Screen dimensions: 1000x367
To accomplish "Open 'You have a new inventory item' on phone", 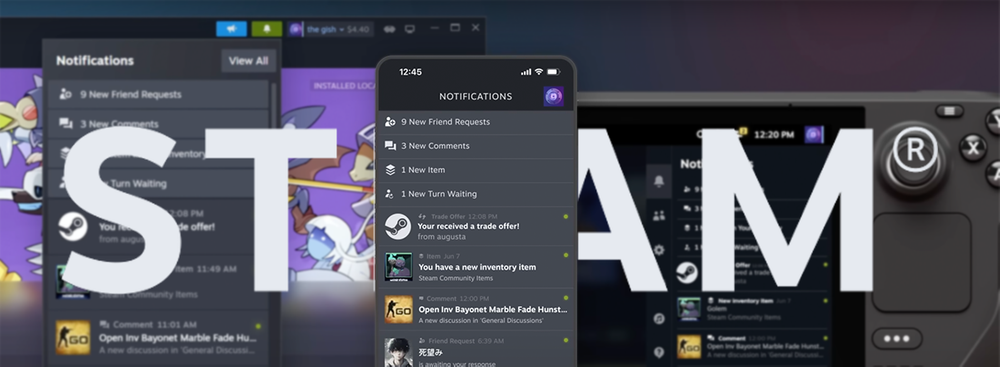I will [476, 267].
